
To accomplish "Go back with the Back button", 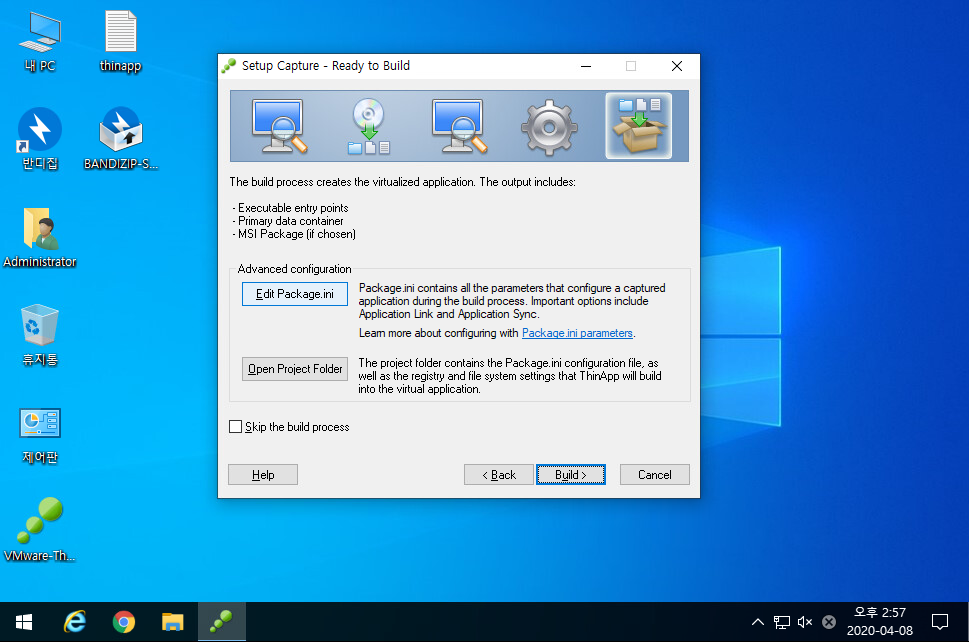I will tap(499, 475).
